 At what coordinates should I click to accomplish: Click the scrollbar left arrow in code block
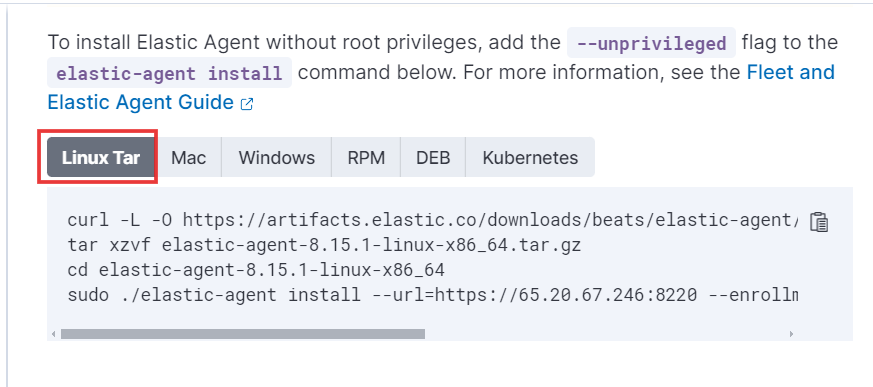click(53, 334)
